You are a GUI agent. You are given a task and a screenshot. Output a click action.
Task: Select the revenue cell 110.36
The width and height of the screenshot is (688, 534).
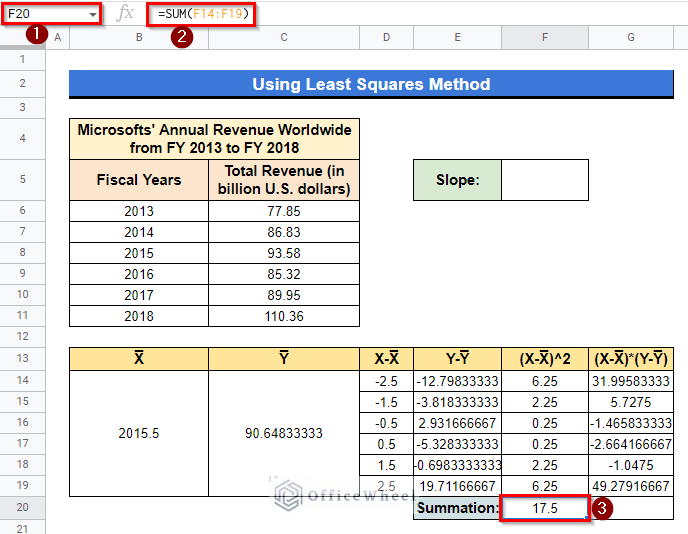[x=284, y=316]
